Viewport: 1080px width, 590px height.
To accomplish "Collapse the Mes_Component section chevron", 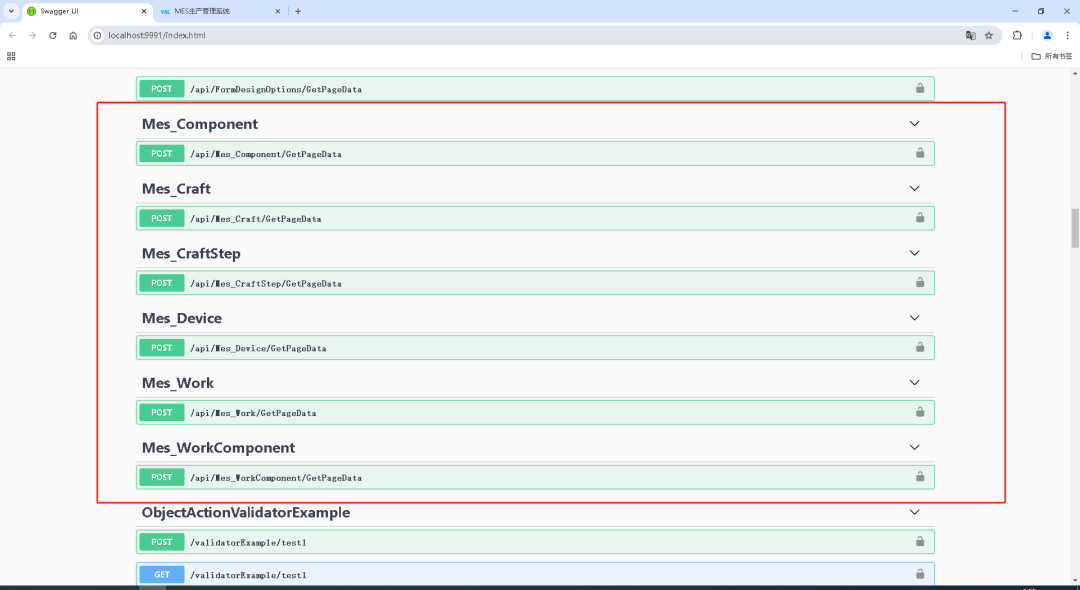I will pyautogui.click(x=914, y=124).
